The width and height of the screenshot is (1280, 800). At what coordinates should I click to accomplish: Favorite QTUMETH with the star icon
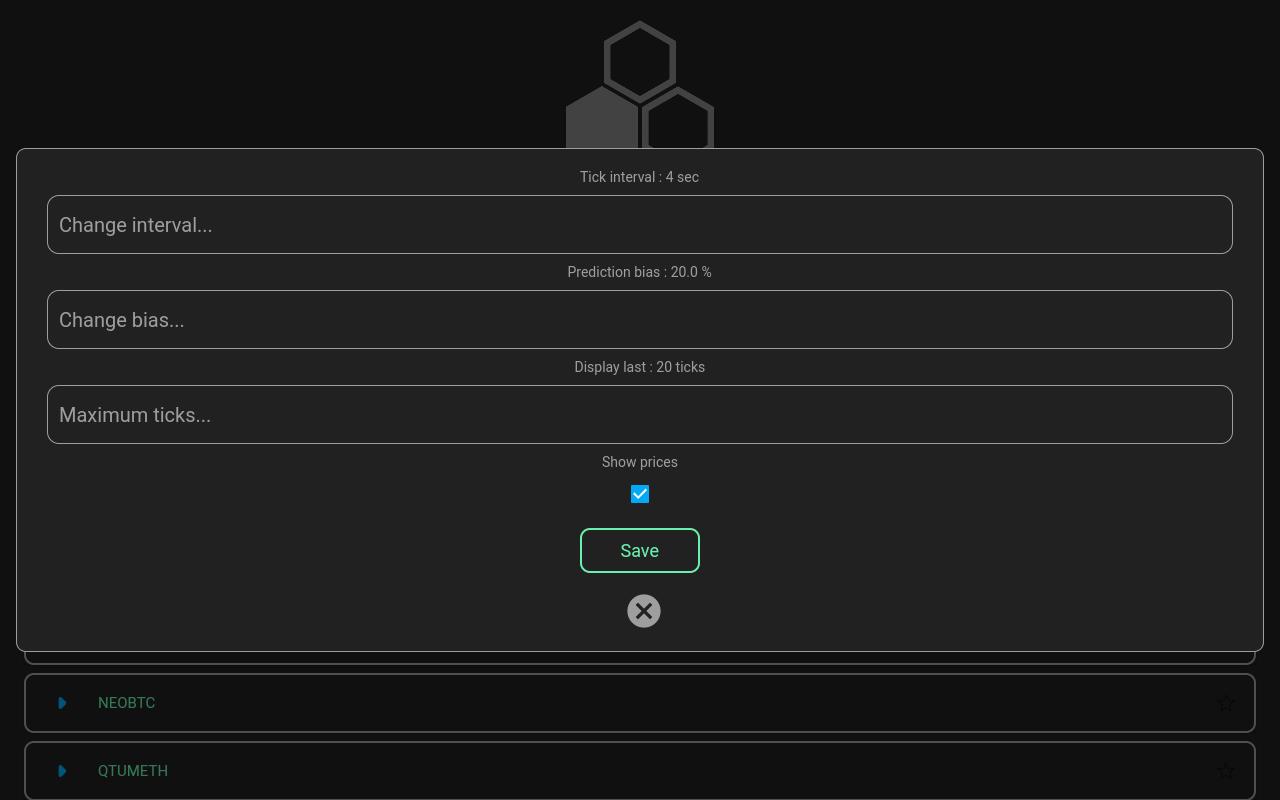[x=1226, y=771]
